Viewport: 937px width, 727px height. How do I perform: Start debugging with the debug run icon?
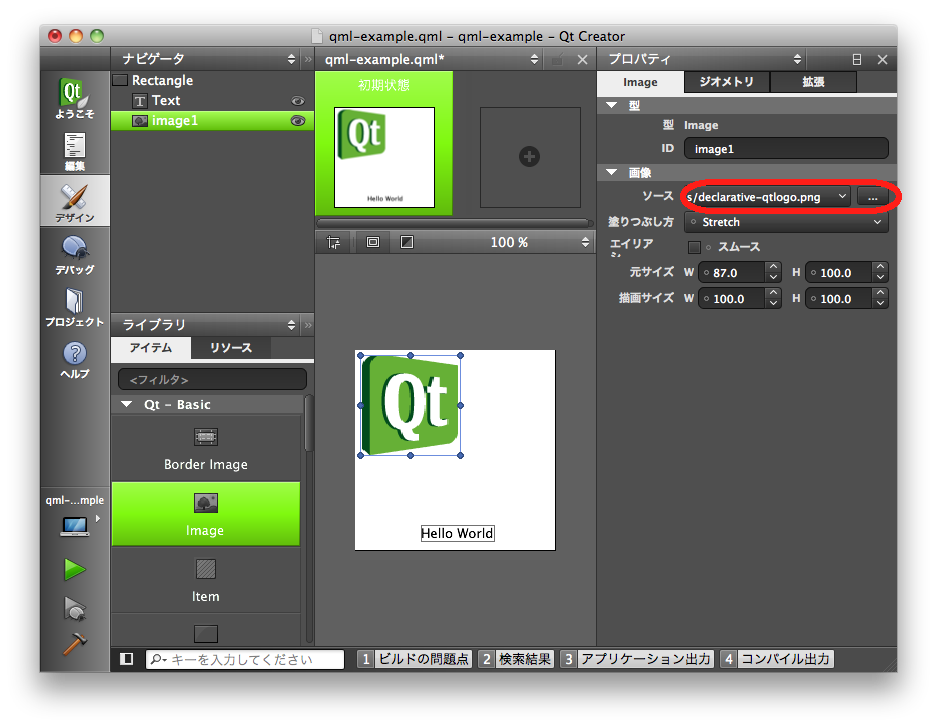[74, 607]
